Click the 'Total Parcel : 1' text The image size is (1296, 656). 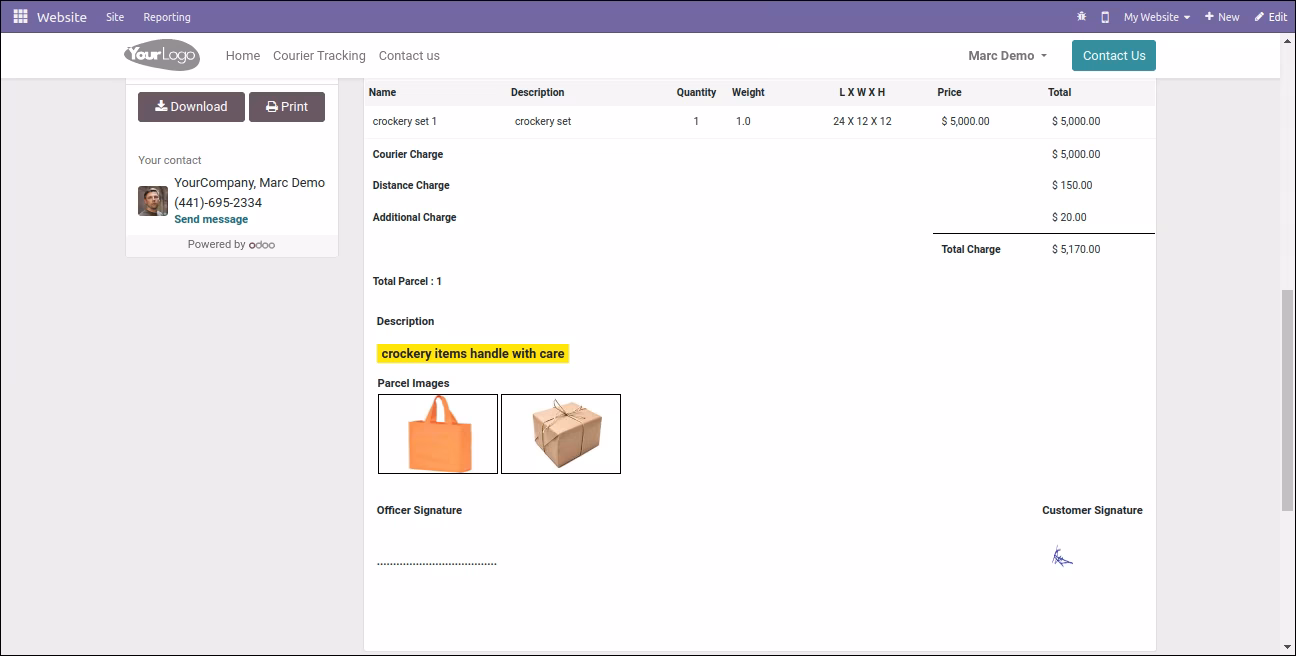407,281
